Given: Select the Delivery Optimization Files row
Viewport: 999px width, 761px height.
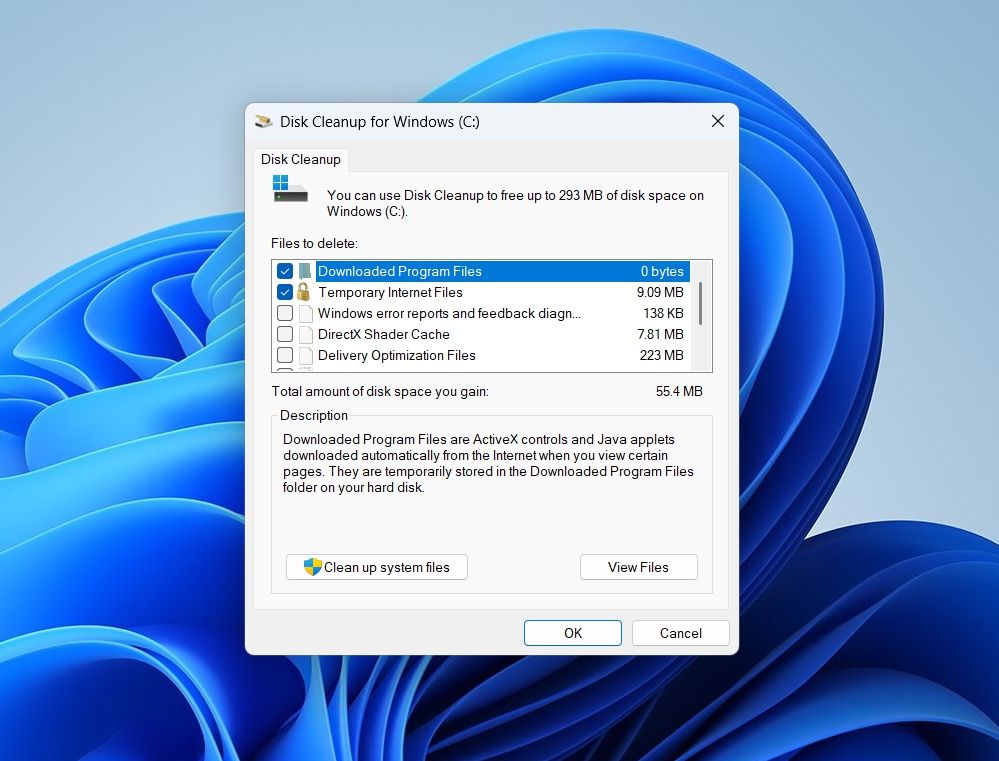Looking at the screenshot, I should 483,356.
